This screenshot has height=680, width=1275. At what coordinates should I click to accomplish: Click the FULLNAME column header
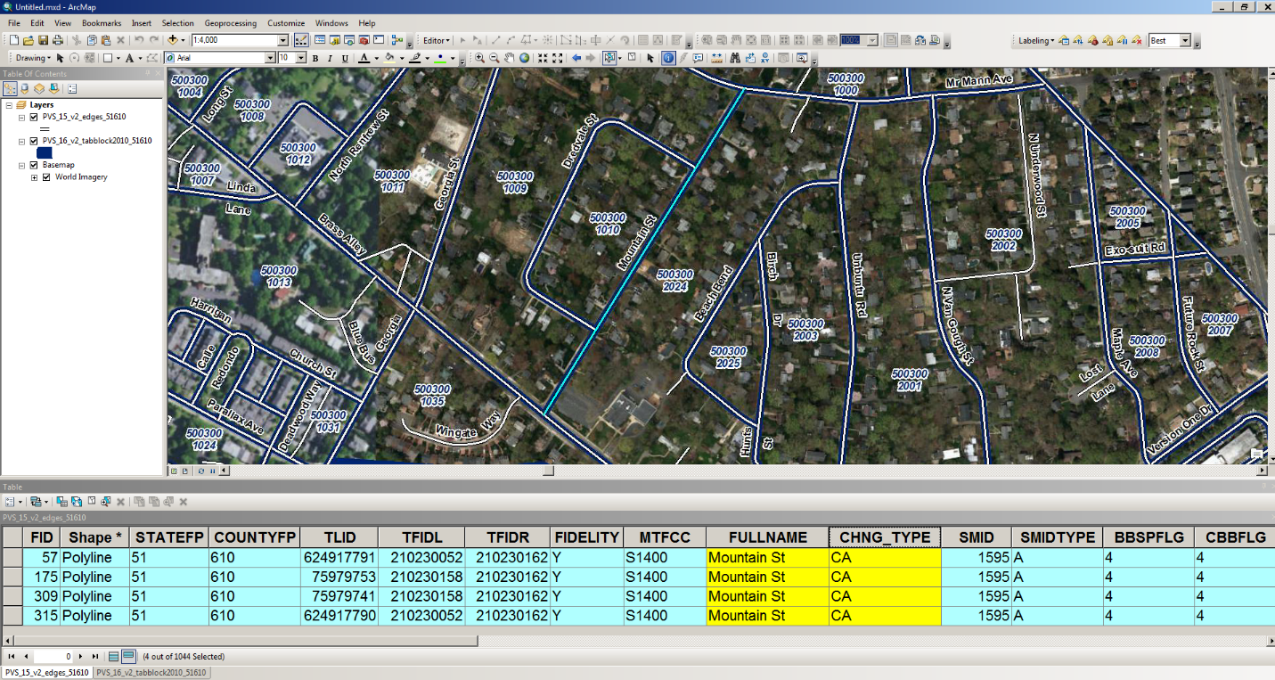(767, 537)
